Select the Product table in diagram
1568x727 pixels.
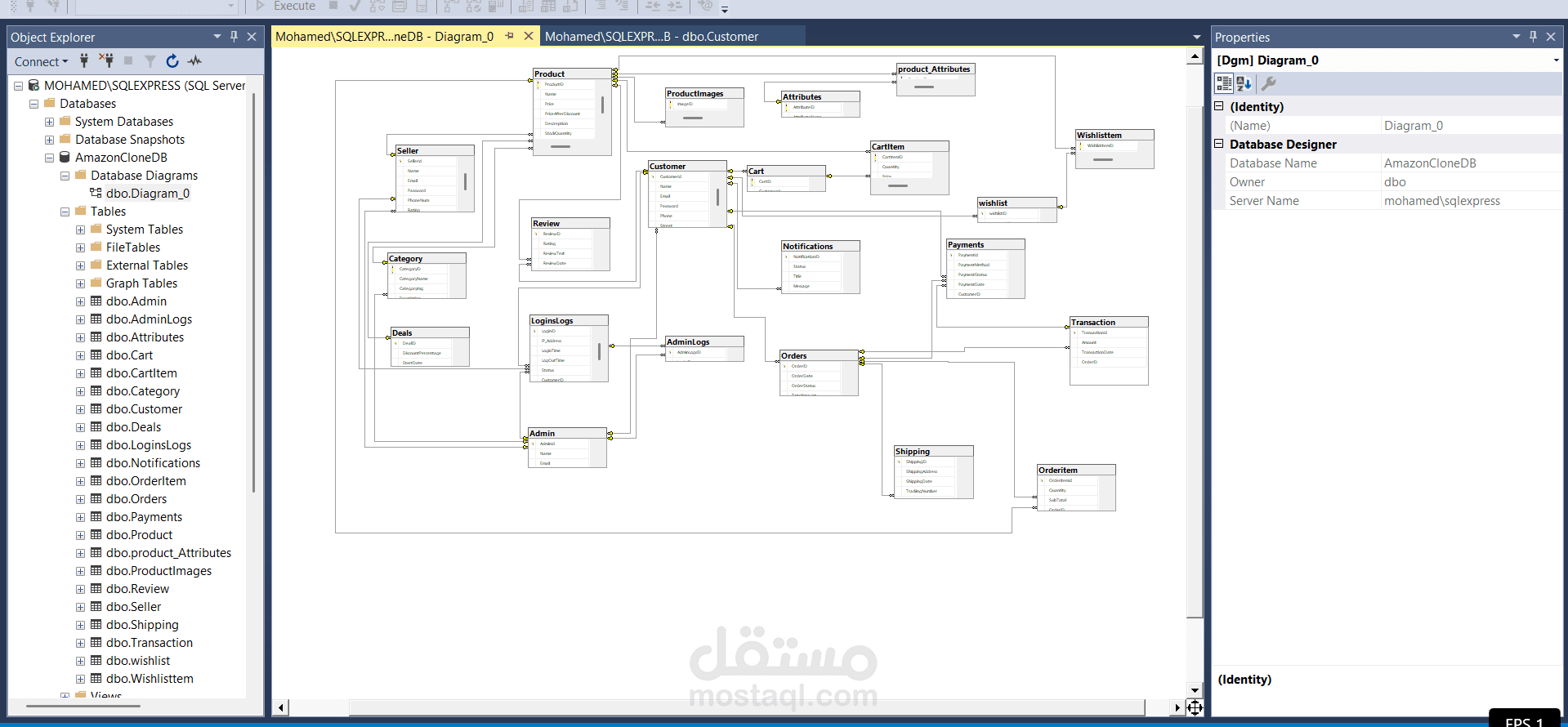click(572, 112)
